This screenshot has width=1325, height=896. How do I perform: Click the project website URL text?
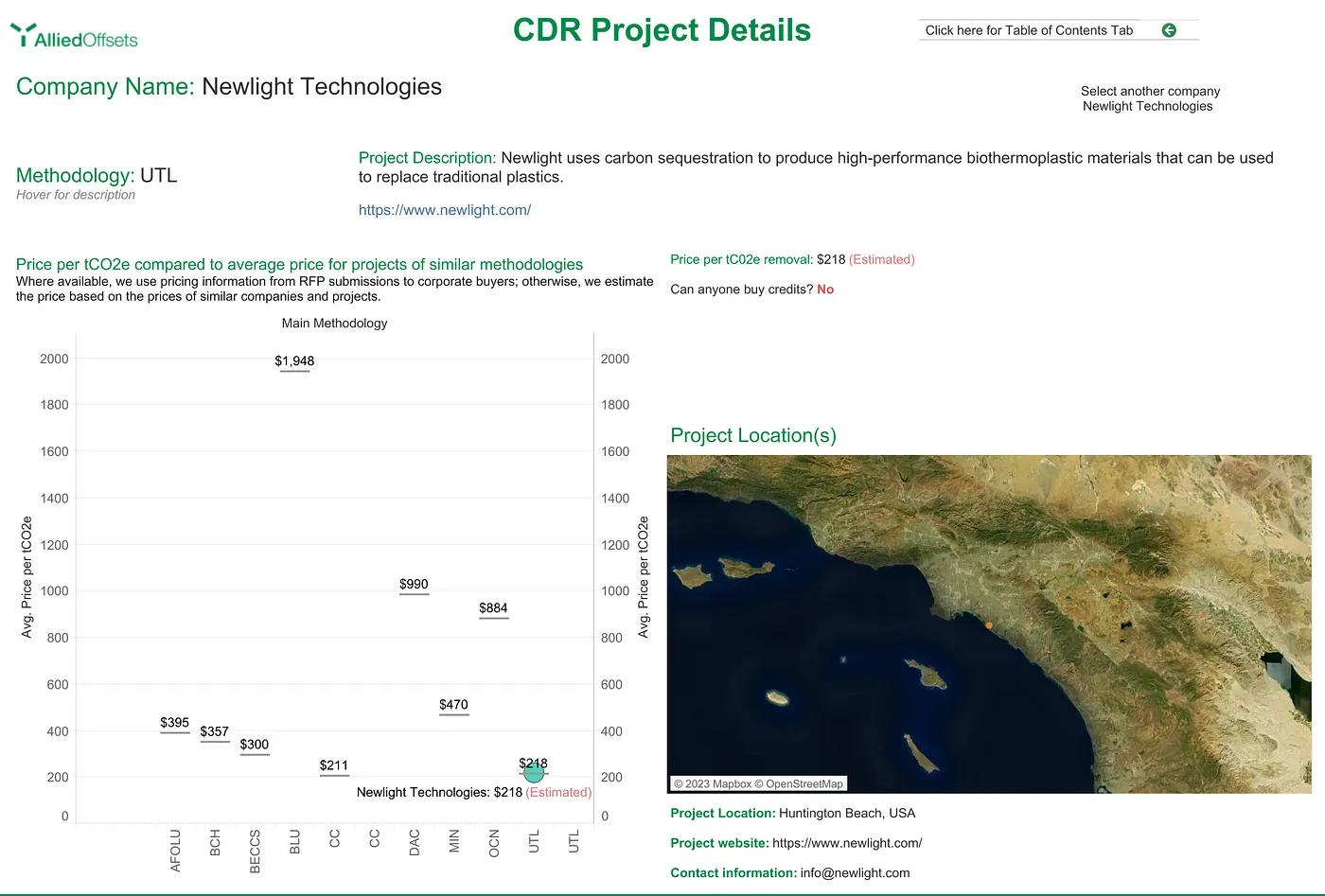pos(847,843)
